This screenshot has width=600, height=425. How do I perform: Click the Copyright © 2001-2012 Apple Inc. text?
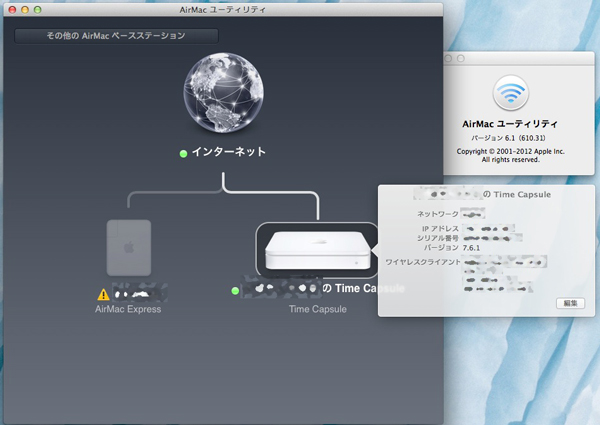510,151
